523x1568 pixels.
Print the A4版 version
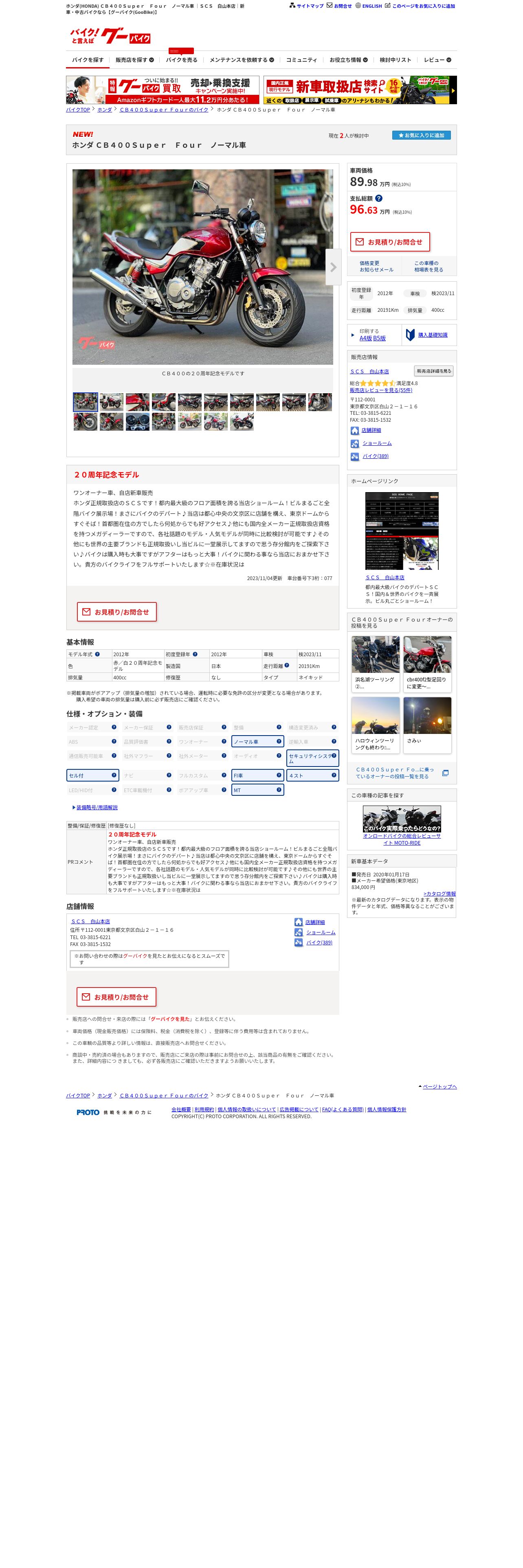[x=365, y=338]
